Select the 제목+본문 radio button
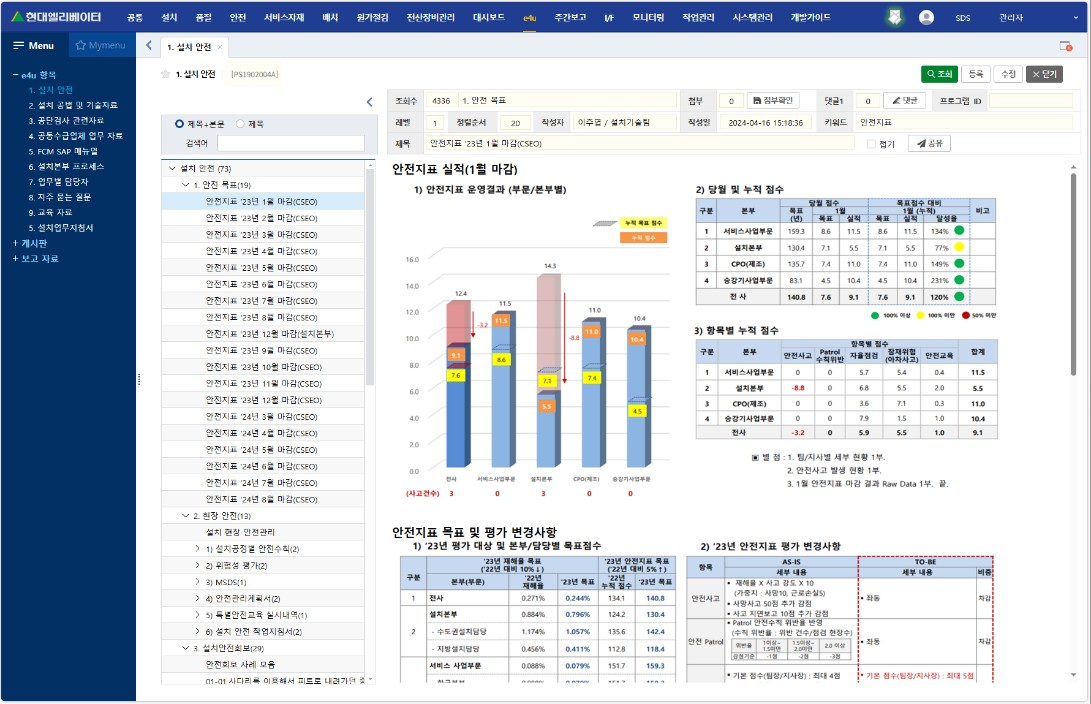 pos(179,124)
